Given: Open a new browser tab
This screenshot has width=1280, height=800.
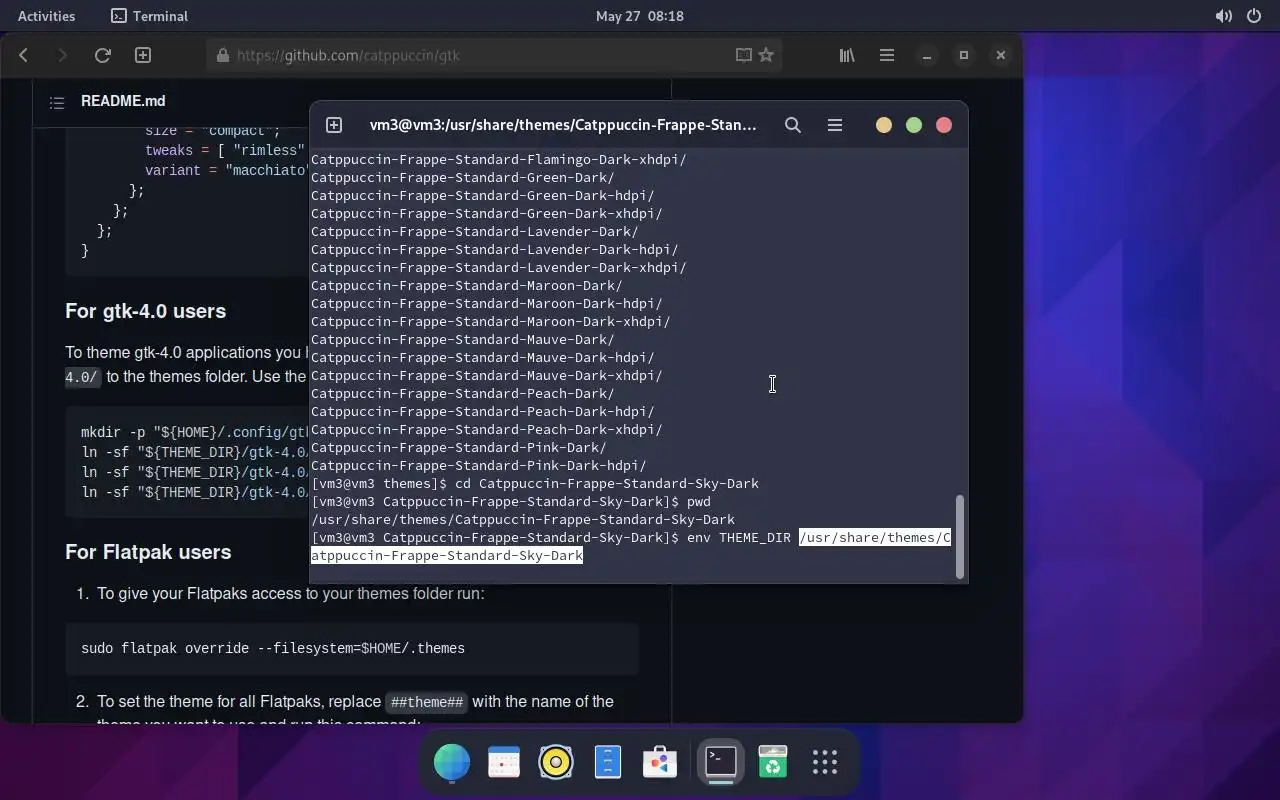Looking at the screenshot, I should point(143,56).
